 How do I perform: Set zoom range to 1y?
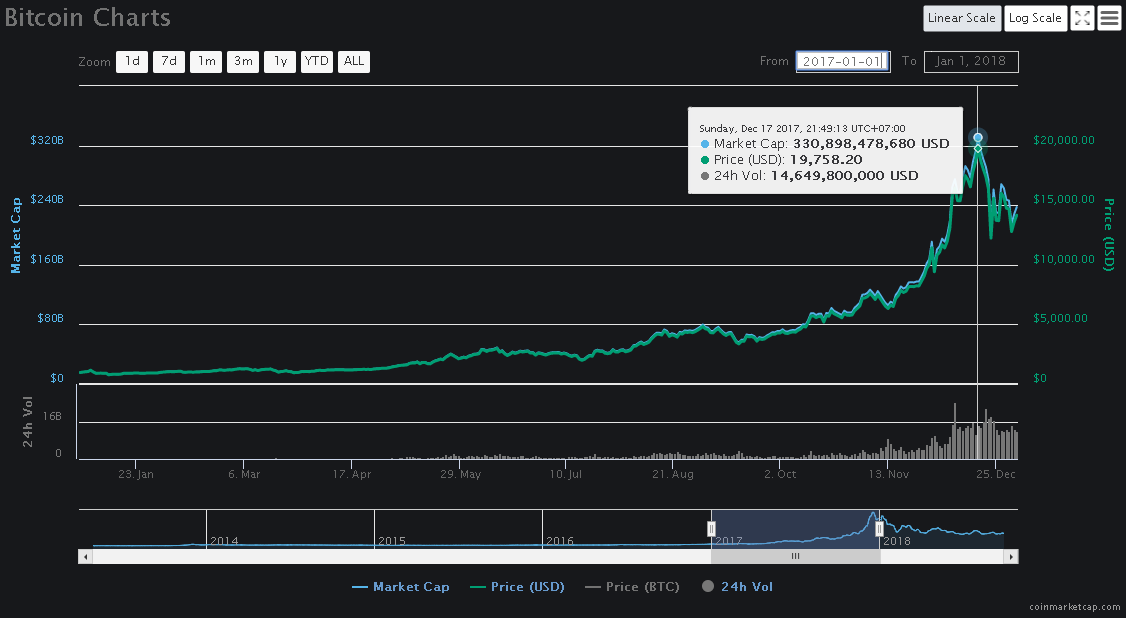click(280, 61)
